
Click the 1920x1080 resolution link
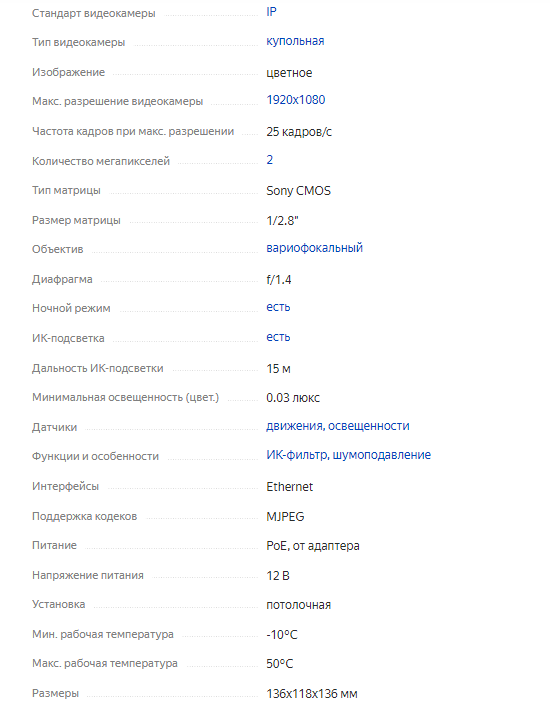pyautogui.click(x=296, y=100)
